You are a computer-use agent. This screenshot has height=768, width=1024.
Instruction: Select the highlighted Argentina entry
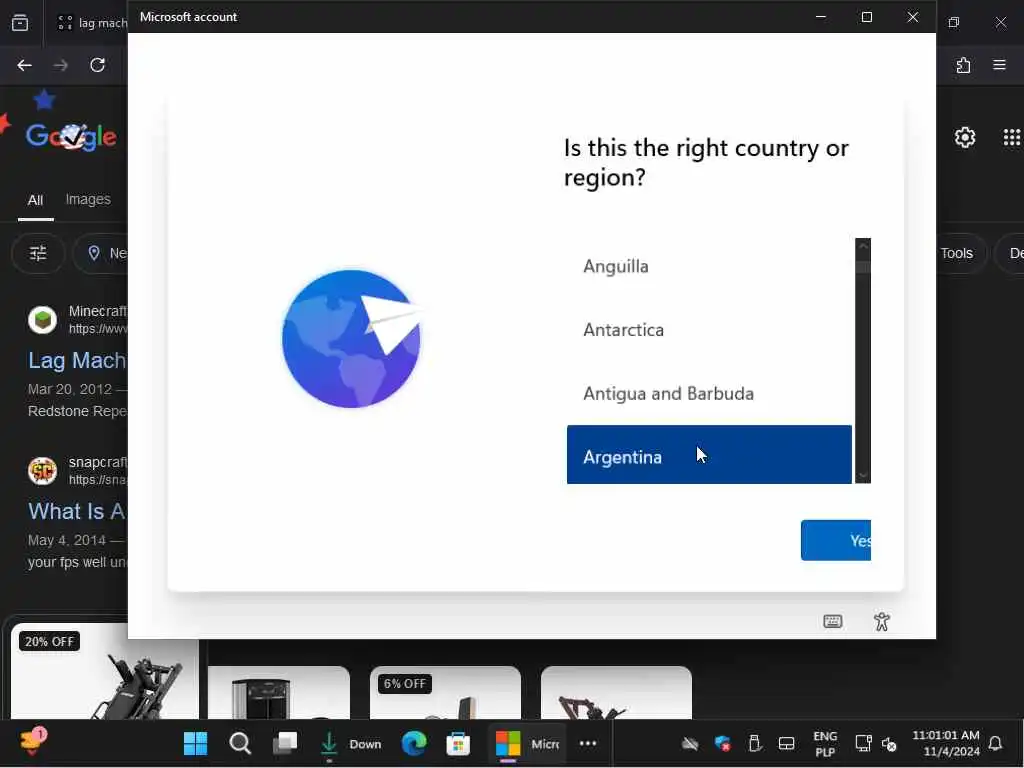[709, 455]
